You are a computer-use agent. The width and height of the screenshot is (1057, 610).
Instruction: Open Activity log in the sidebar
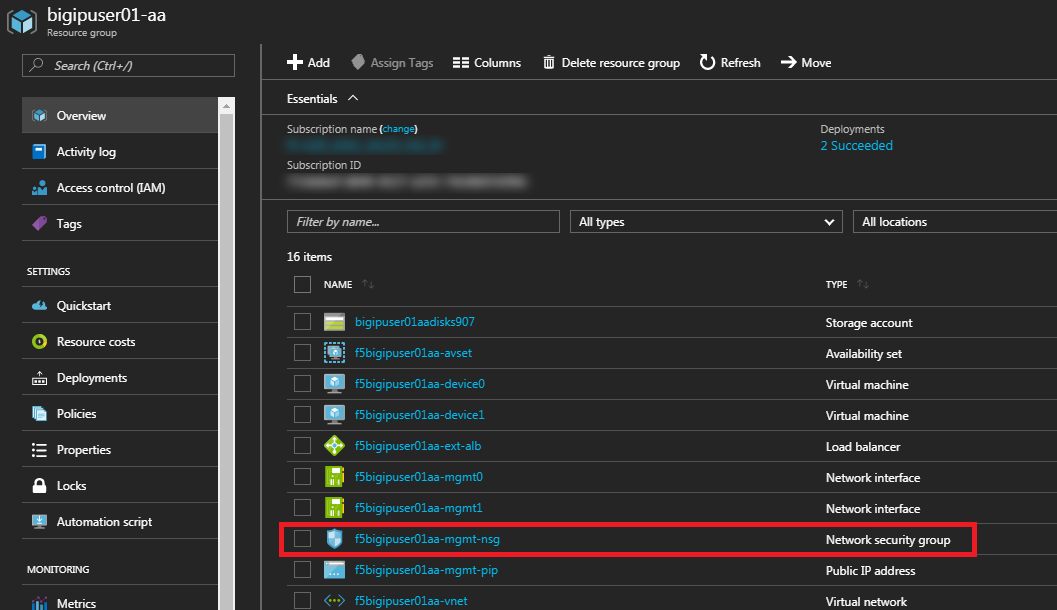point(120,152)
